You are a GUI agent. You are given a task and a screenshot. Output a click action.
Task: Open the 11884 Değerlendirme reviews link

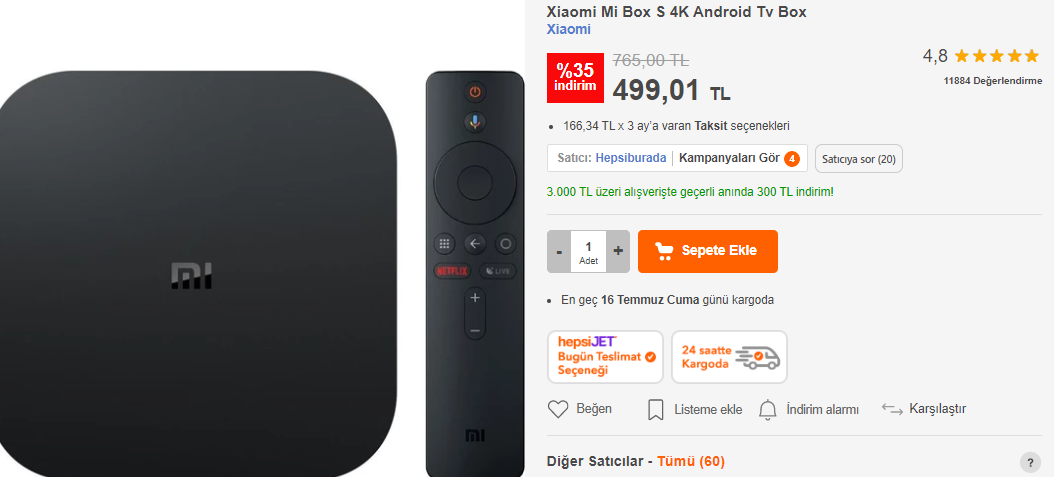pyautogui.click(x=993, y=81)
